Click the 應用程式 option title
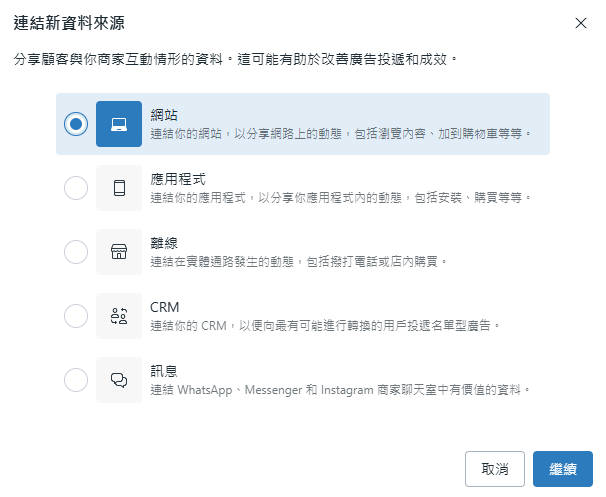 tap(178, 179)
